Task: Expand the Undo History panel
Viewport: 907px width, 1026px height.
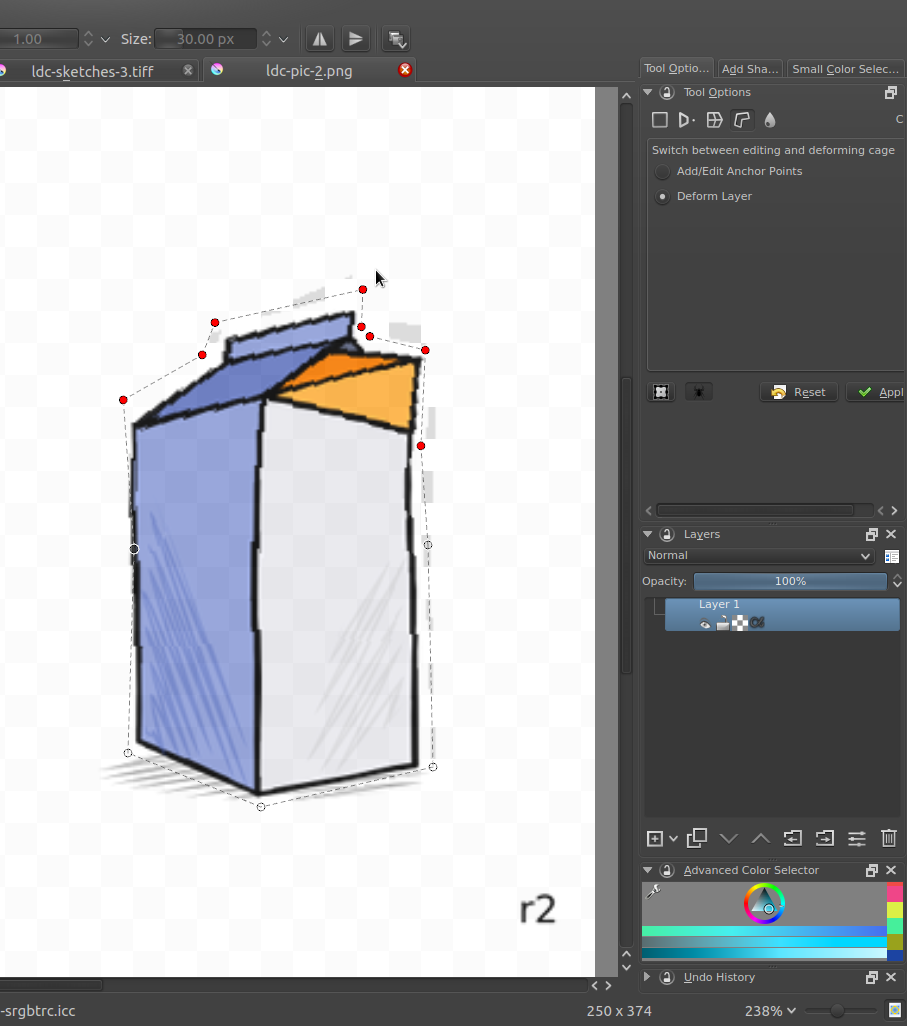Action: pos(647,977)
